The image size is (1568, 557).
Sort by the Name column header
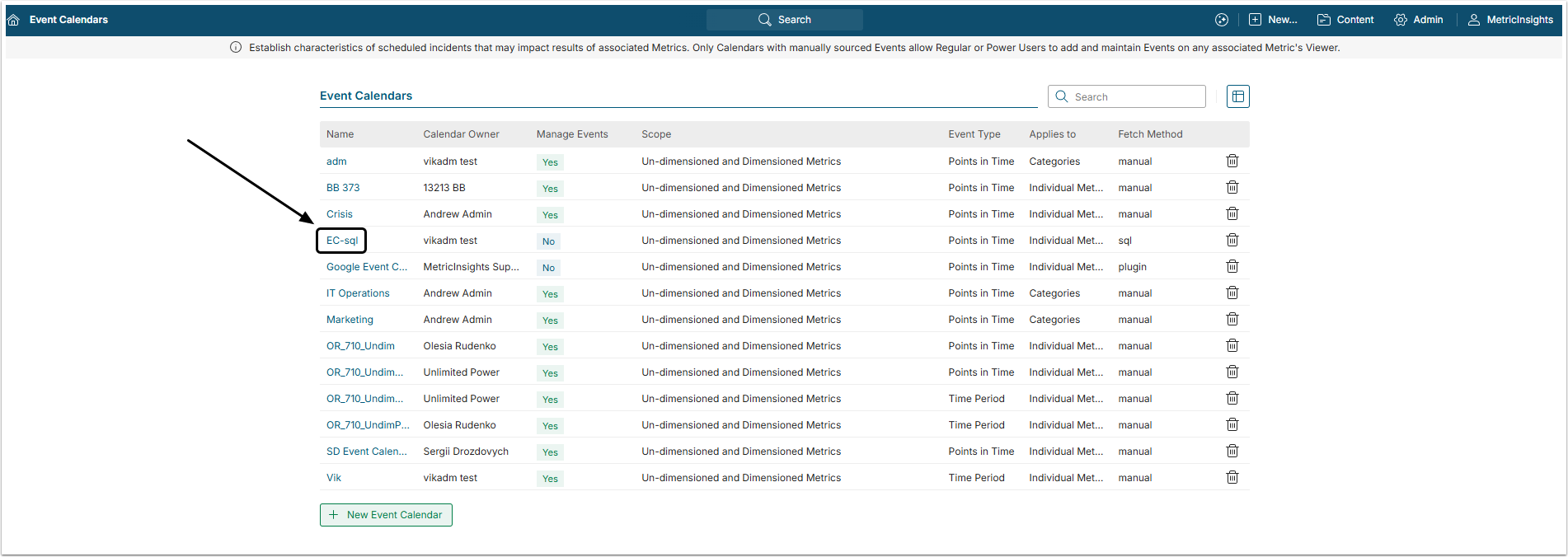click(340, 134)
